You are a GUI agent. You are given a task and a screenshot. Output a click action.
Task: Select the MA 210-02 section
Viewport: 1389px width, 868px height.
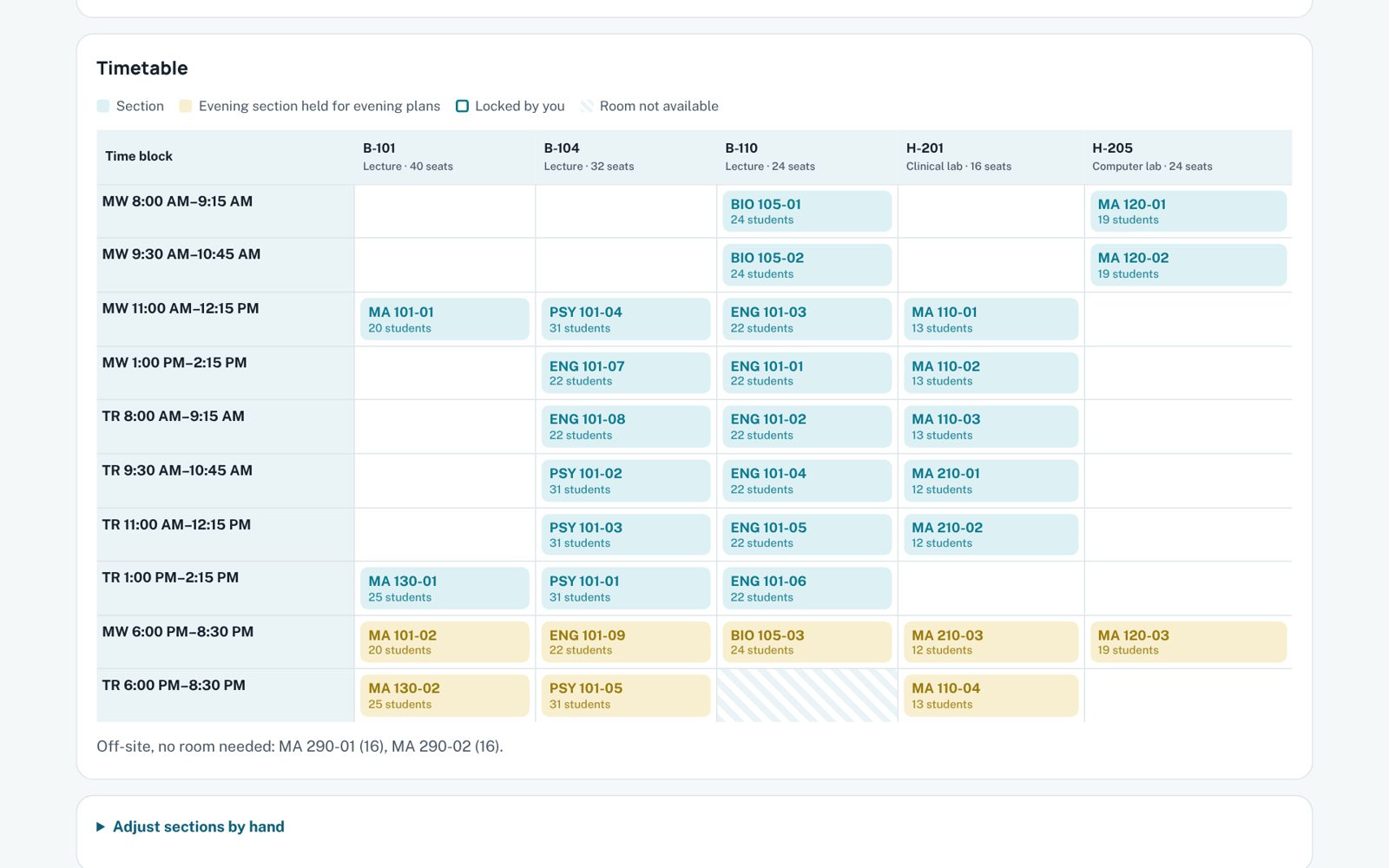tap(991, 535)
